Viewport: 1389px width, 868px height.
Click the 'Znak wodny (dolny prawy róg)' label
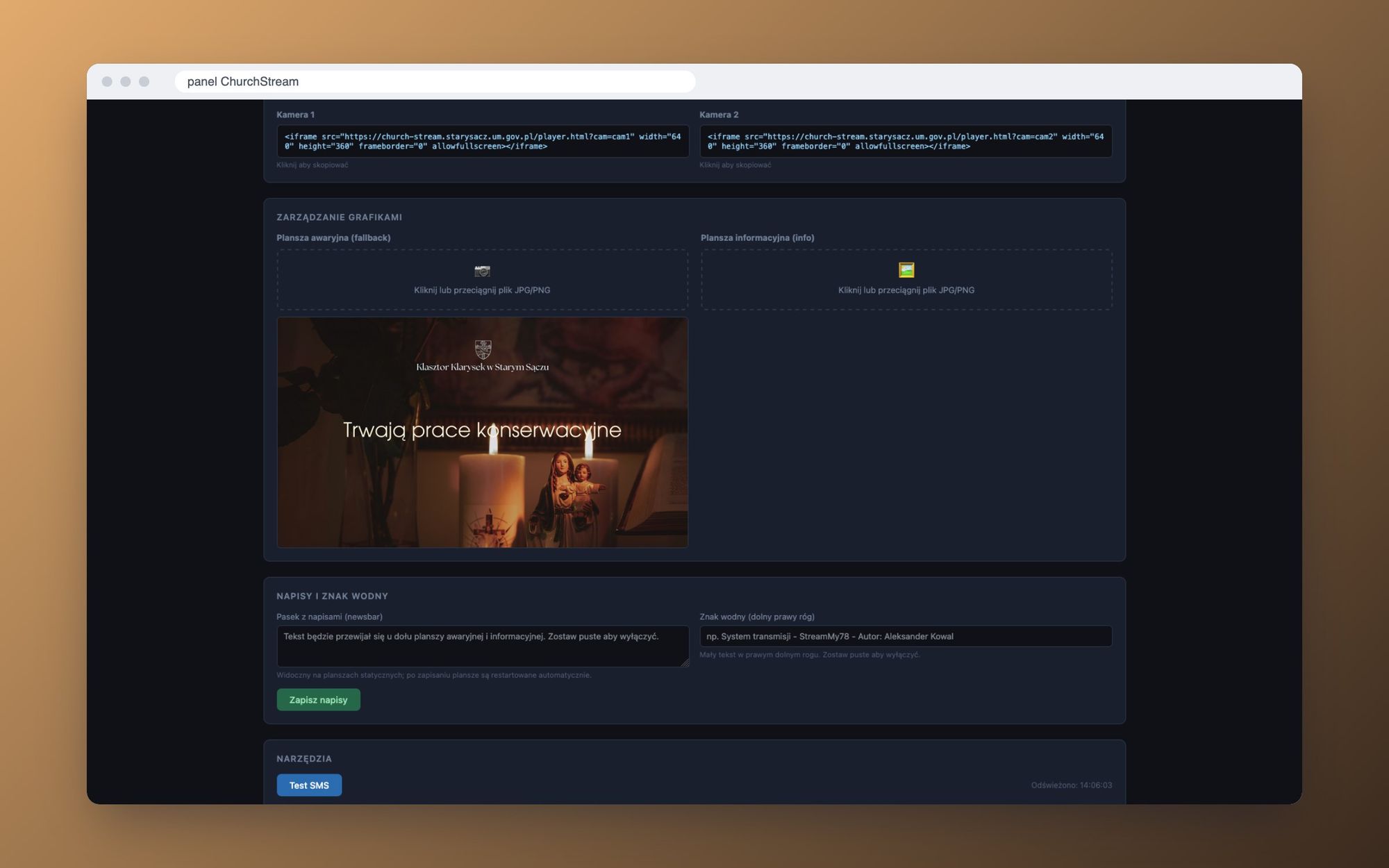(756, 617)
